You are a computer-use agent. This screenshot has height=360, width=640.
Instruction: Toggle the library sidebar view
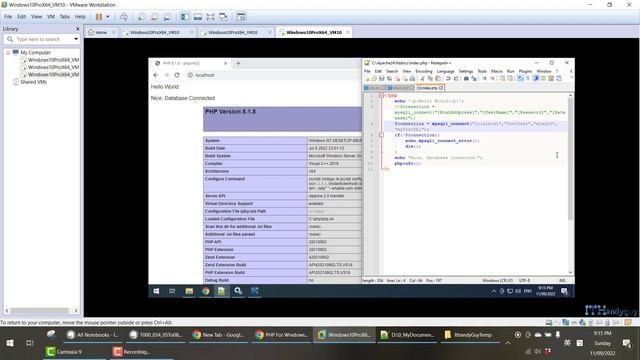tap(185, 17)
